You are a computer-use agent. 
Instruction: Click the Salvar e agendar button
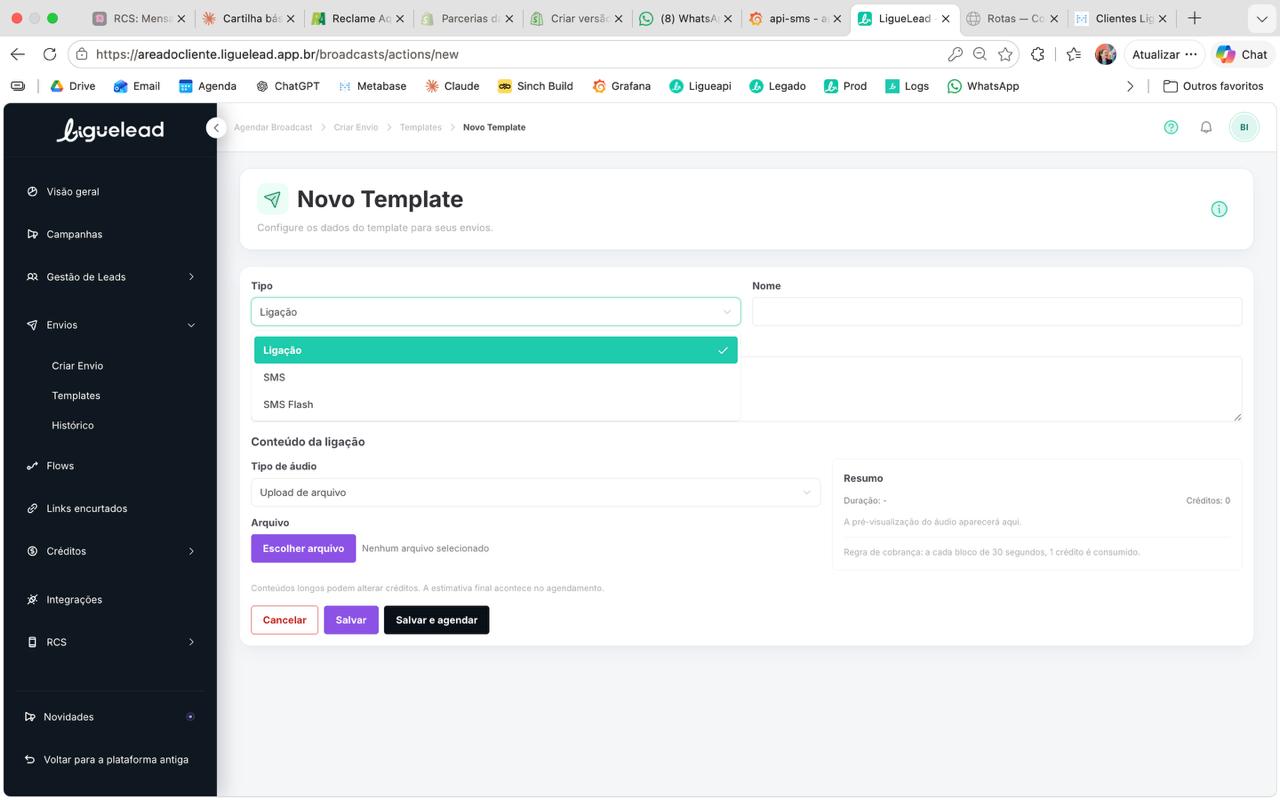(x=437, y=620)
